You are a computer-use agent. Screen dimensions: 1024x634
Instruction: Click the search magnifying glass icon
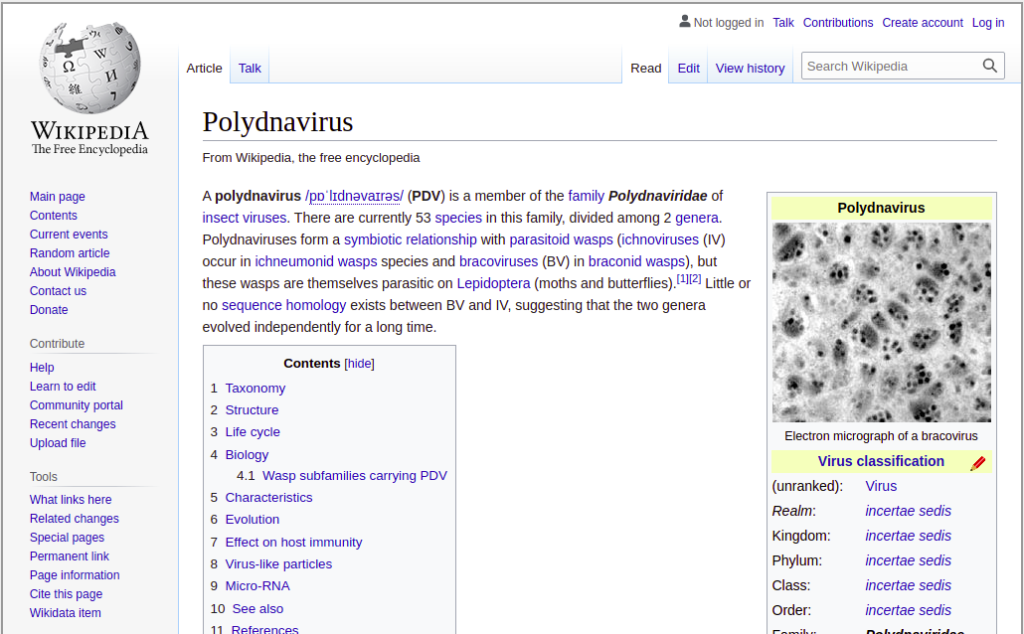(x=989, y=66)
